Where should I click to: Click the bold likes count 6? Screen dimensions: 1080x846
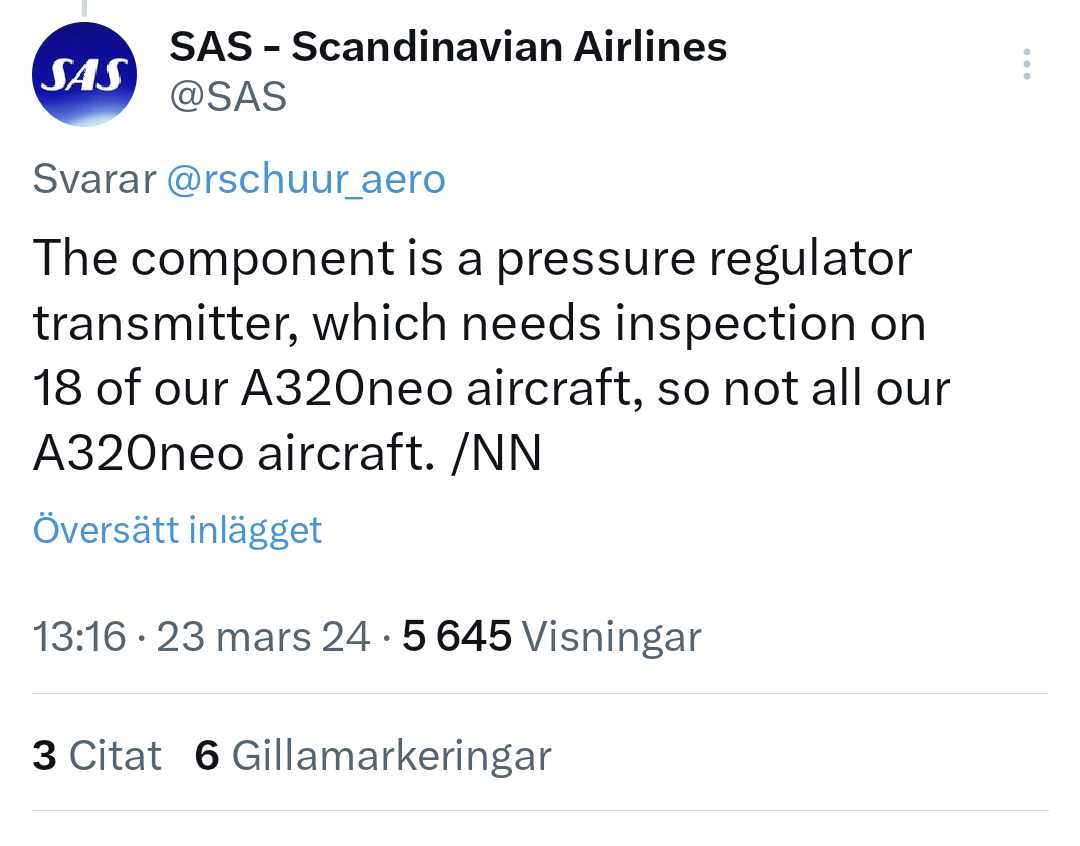(x=207, y=755)
